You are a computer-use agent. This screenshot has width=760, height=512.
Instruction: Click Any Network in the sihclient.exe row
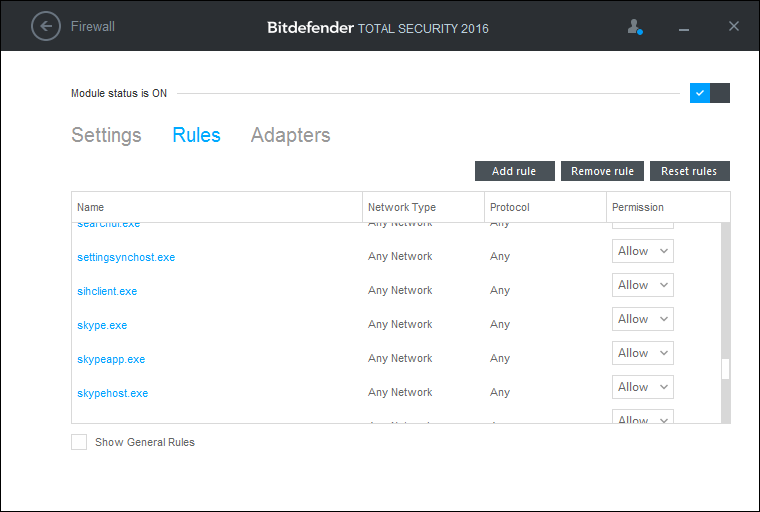click(400, 290)
